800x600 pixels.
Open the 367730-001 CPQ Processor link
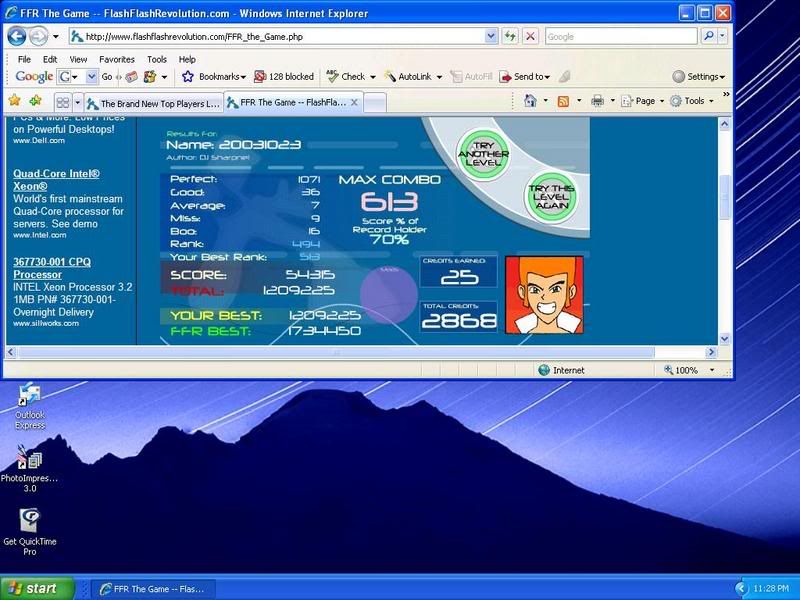pyautogui.click(x=52, y=268)
